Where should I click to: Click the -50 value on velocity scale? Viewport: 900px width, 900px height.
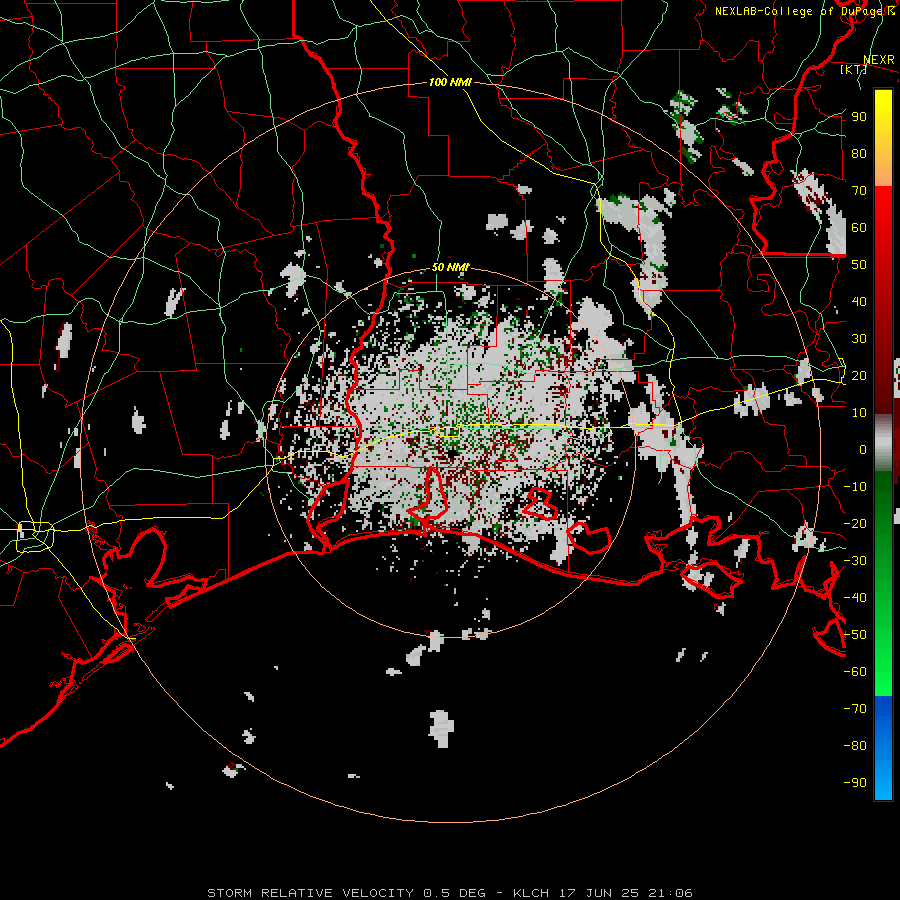point(855,635)
